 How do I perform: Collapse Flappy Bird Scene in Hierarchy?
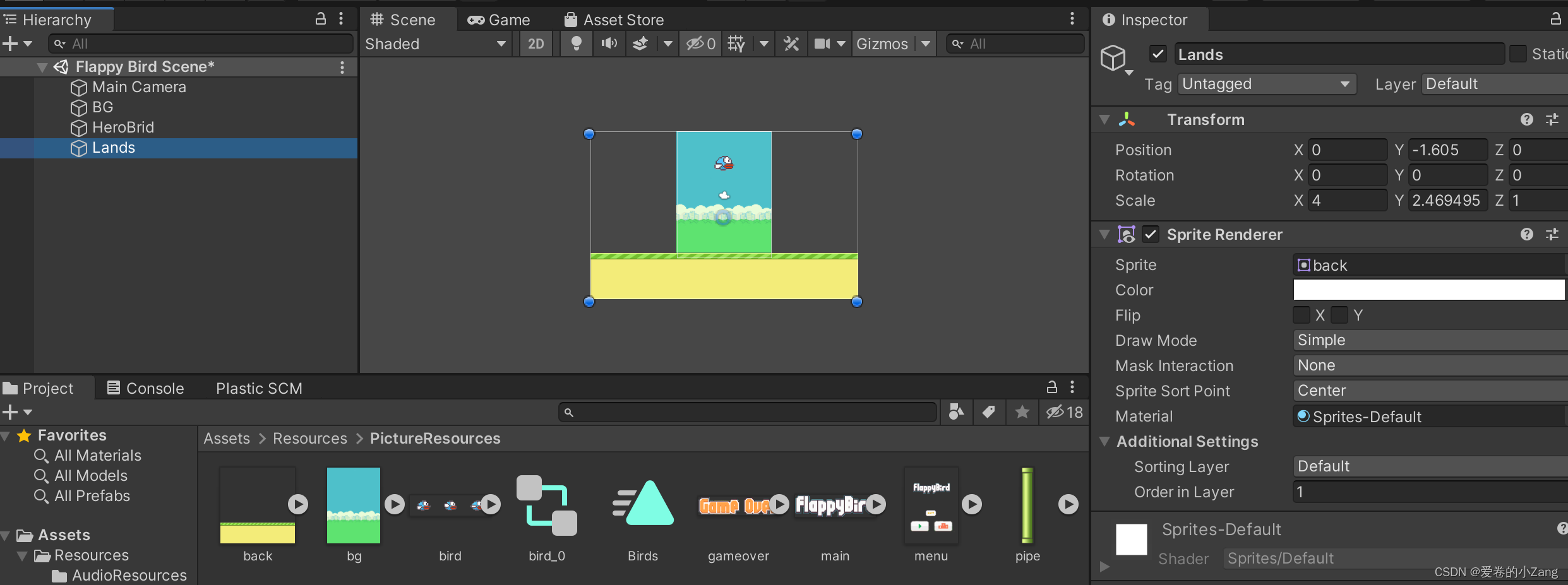click(x=42, y=67)
